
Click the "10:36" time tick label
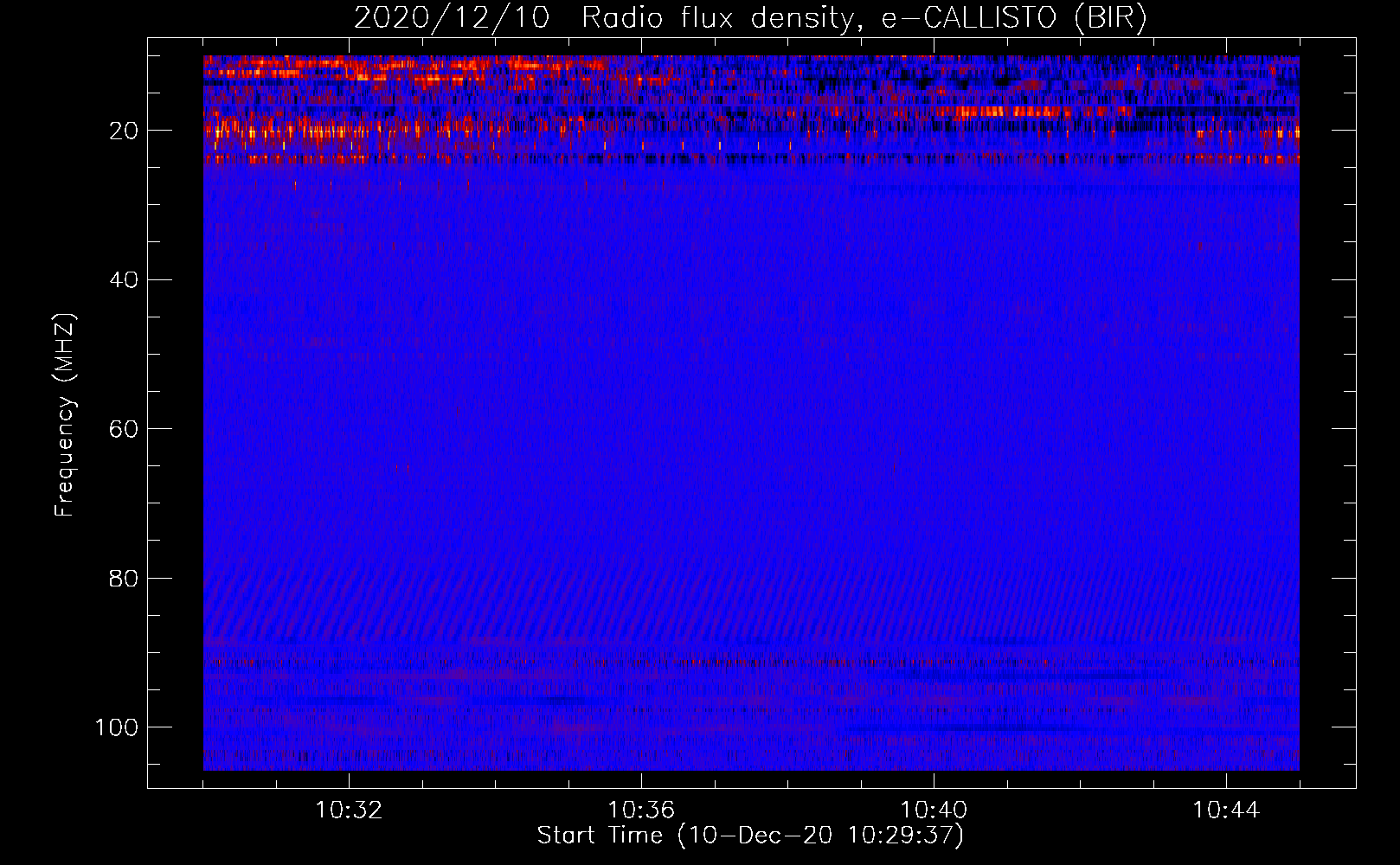(641, 811)
